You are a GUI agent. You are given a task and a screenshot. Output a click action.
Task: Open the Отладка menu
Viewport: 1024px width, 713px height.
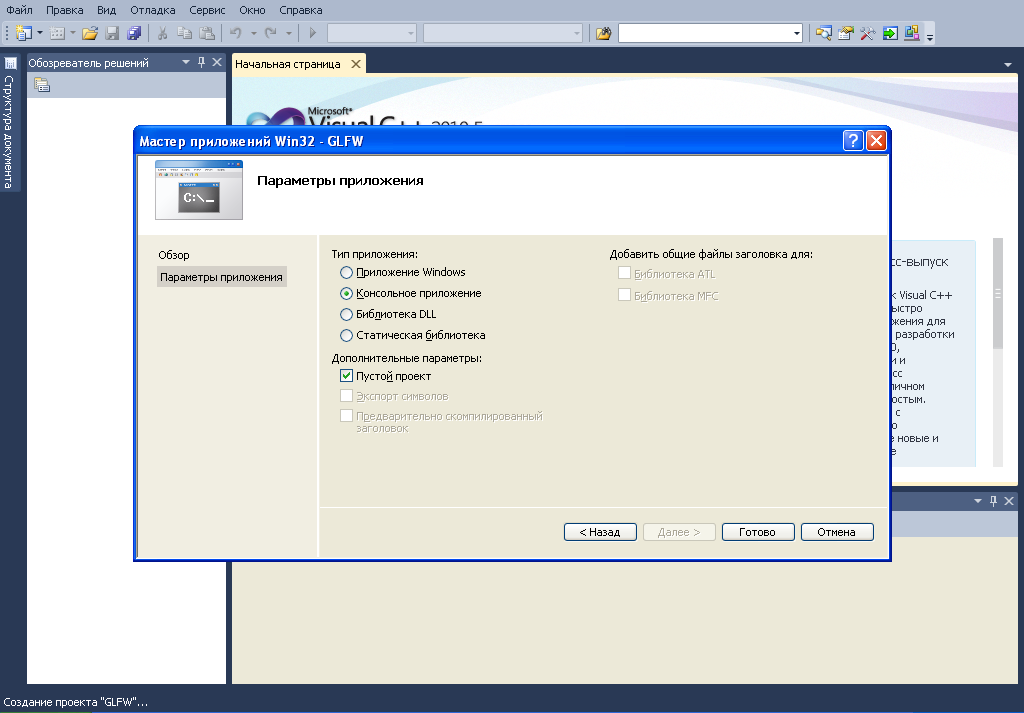click(x=153, y=10)
